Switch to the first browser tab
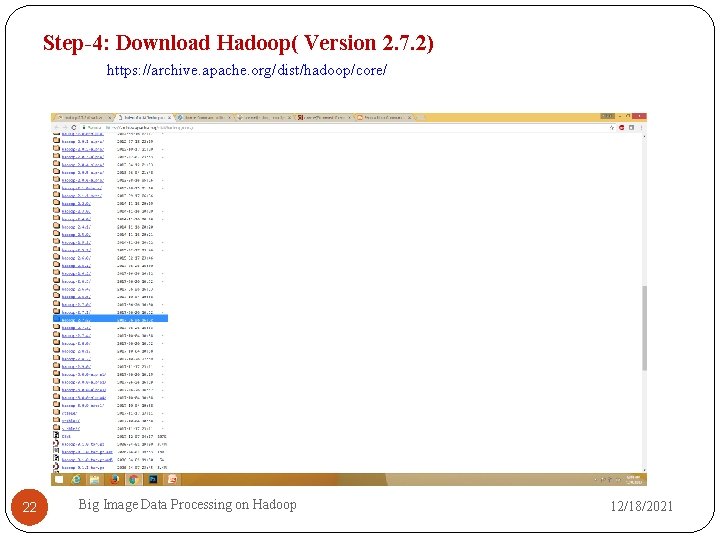This screenshot has width=720, height=540. 83,118
